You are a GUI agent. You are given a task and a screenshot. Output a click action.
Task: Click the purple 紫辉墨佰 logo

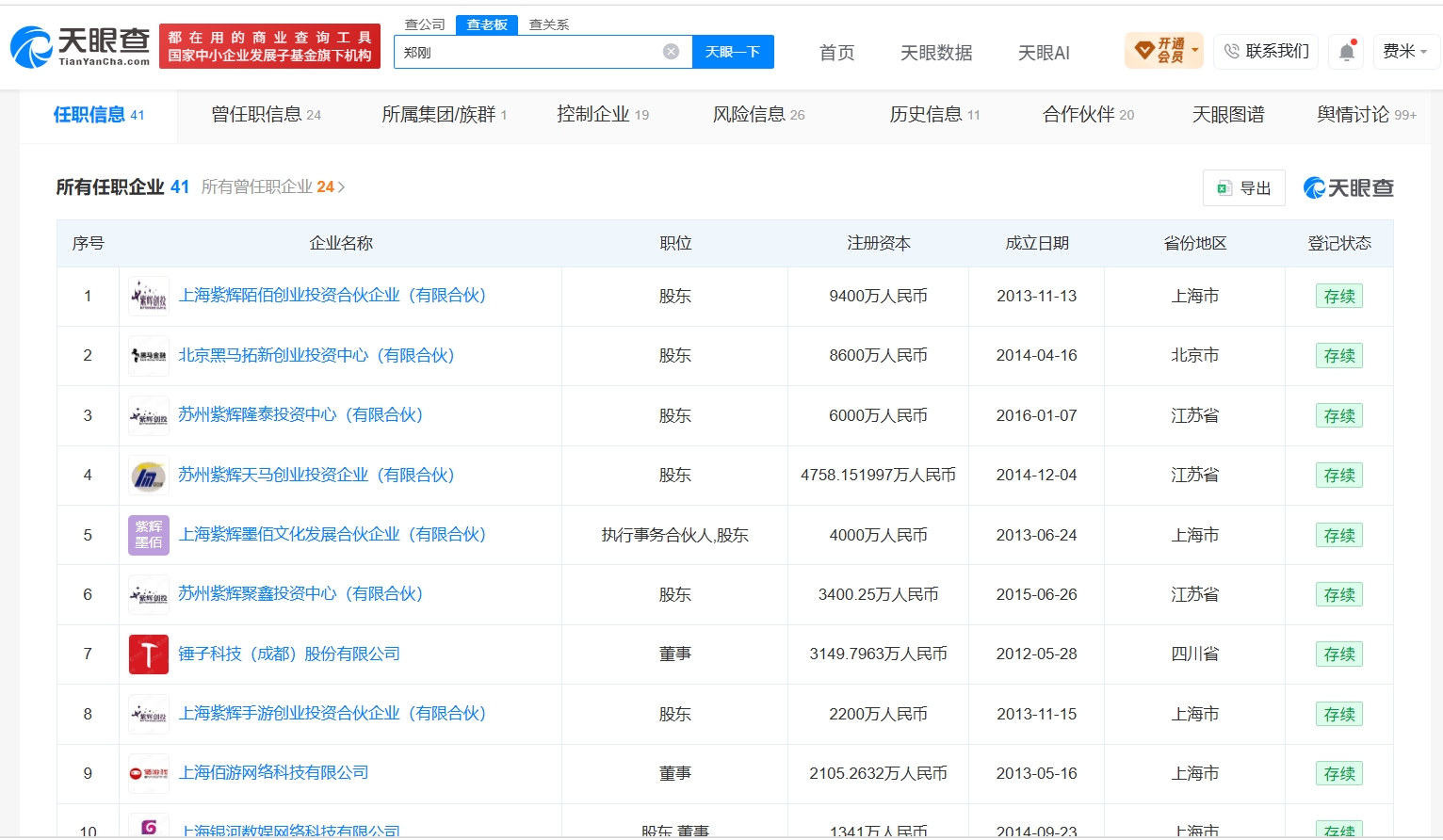pos(149,535)
